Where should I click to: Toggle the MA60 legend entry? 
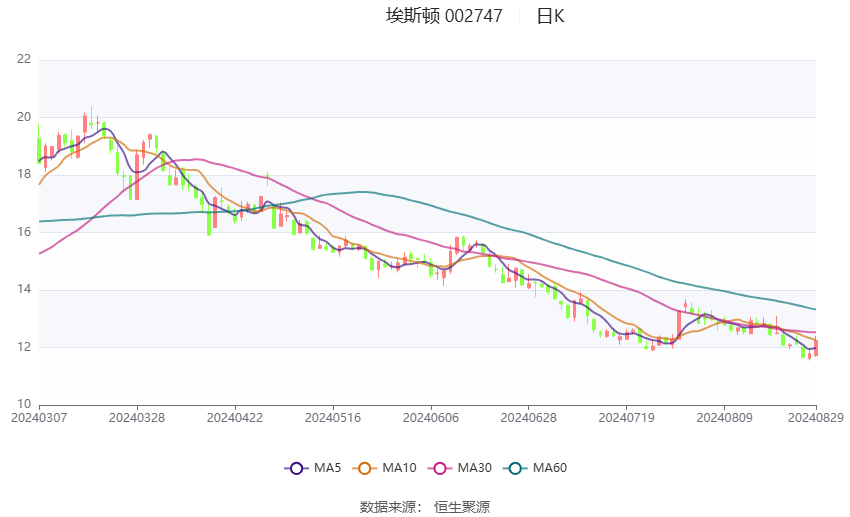click(x=535, y=468)
